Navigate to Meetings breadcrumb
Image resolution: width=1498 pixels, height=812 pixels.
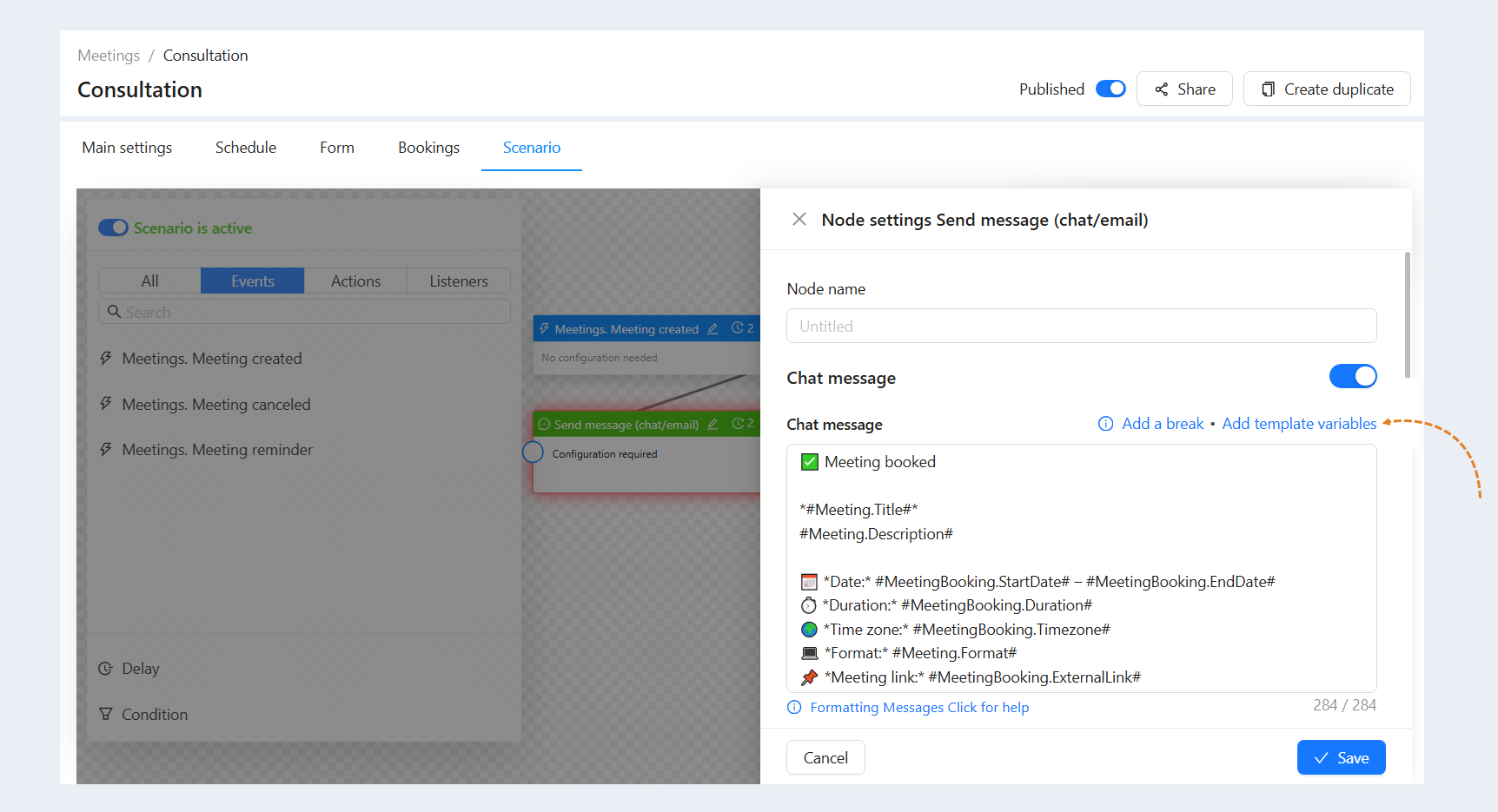pos(109,56)
